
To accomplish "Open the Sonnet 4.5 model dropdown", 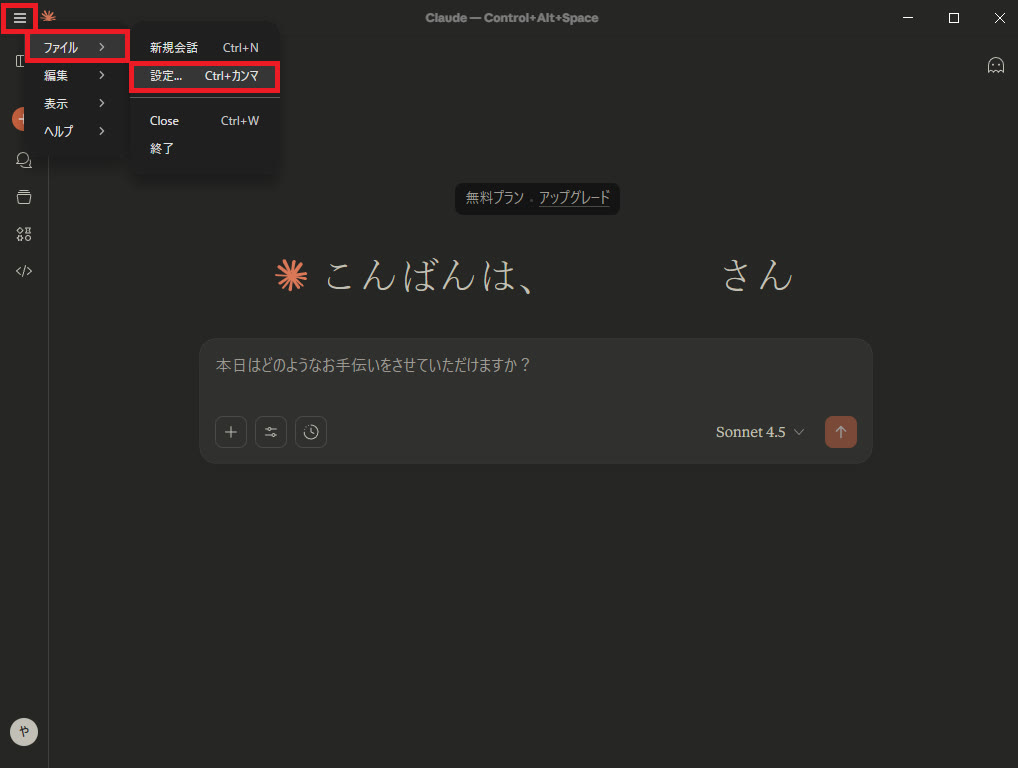I will coord(759,432).
